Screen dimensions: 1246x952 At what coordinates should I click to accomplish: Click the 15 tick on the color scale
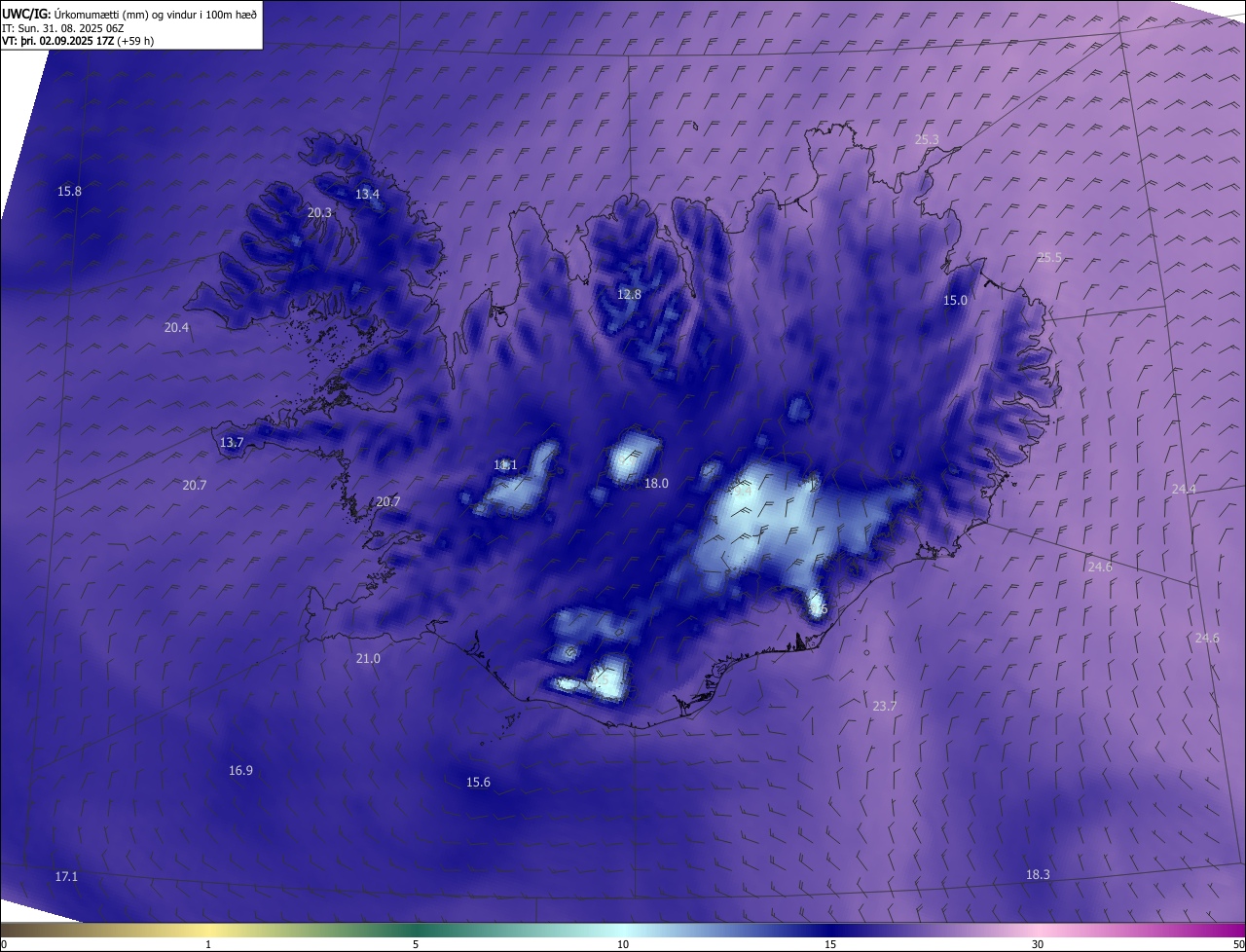(x=830, y=945)
